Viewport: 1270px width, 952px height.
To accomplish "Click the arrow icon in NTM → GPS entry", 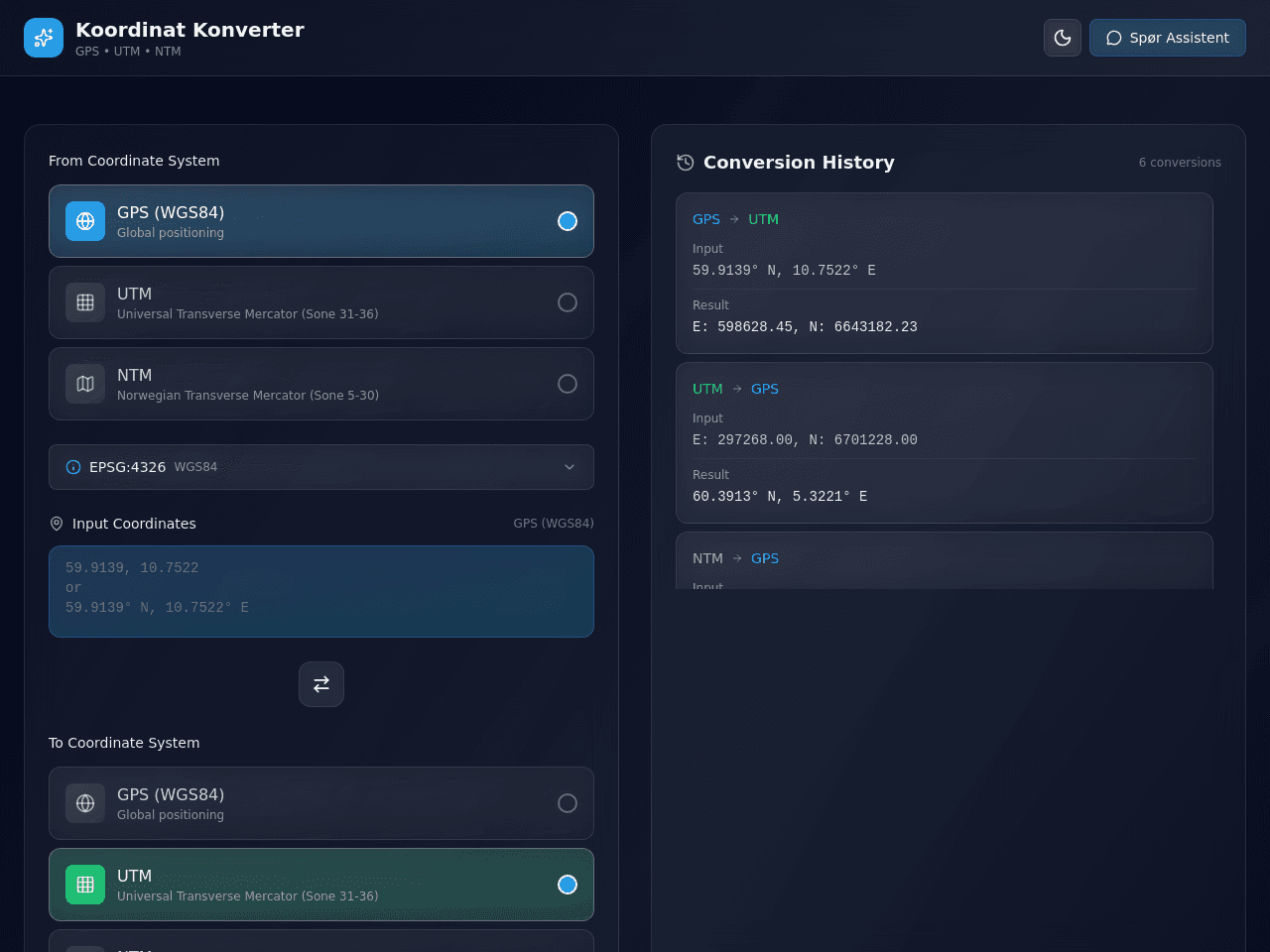I will (737, 558).
